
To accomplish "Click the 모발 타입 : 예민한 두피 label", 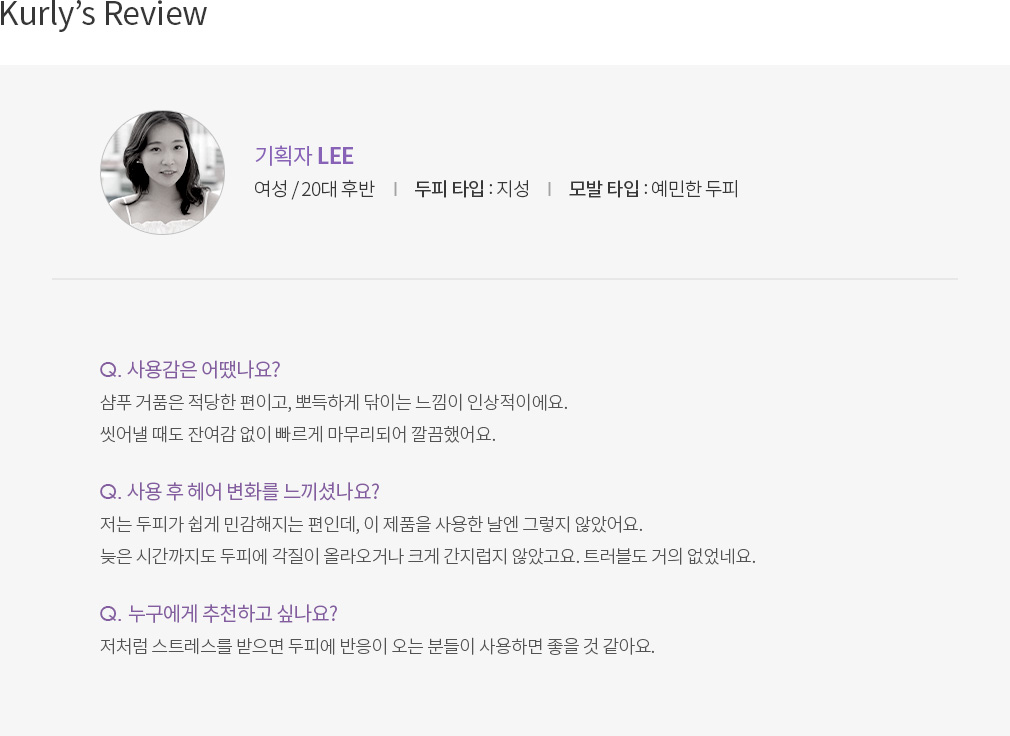I will [x=653, y=189].
